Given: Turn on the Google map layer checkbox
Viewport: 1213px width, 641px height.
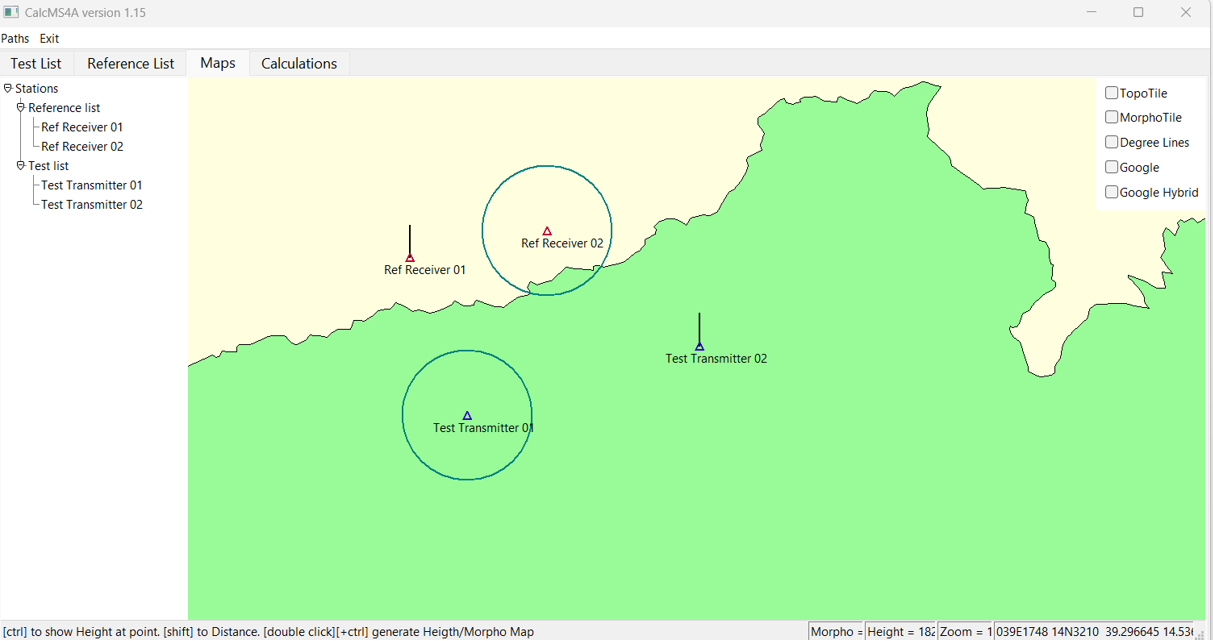Looking at the screenshot, I should (1111, 167).
